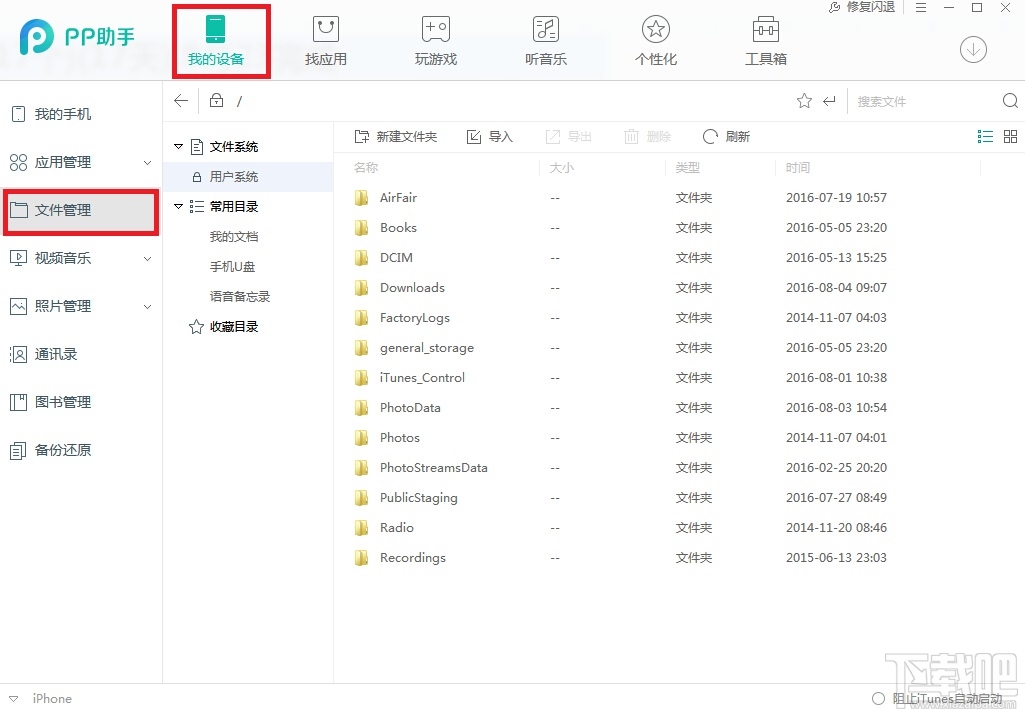Click the 导入 import icon
Image resolution: width=1025 pixels, height=714 pixels.
475,136
